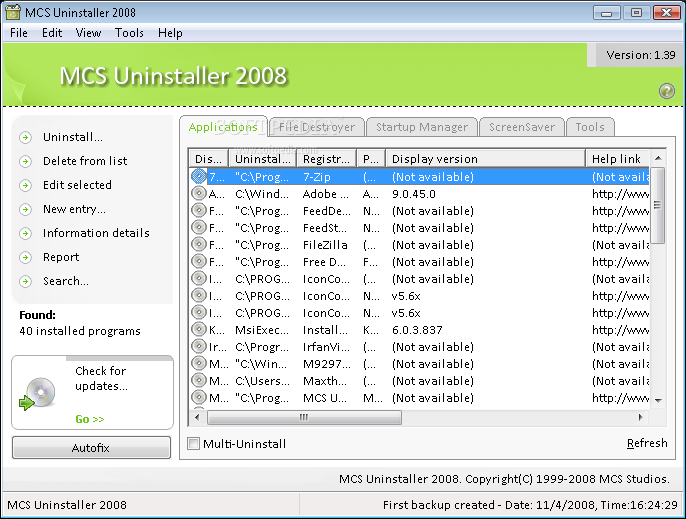
Task: Click the disc icon of the MCS U... row
Action: coord(199,397)
